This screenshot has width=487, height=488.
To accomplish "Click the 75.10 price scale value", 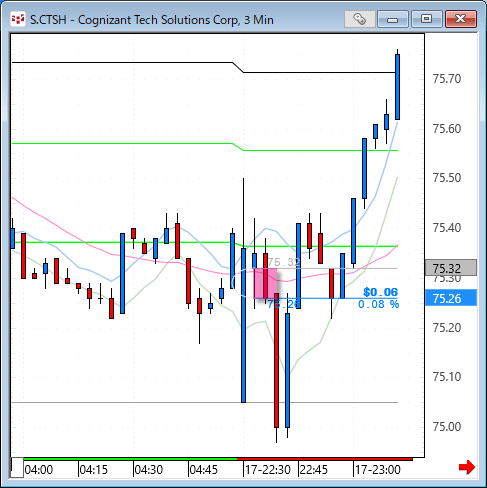I will point(447,377).
